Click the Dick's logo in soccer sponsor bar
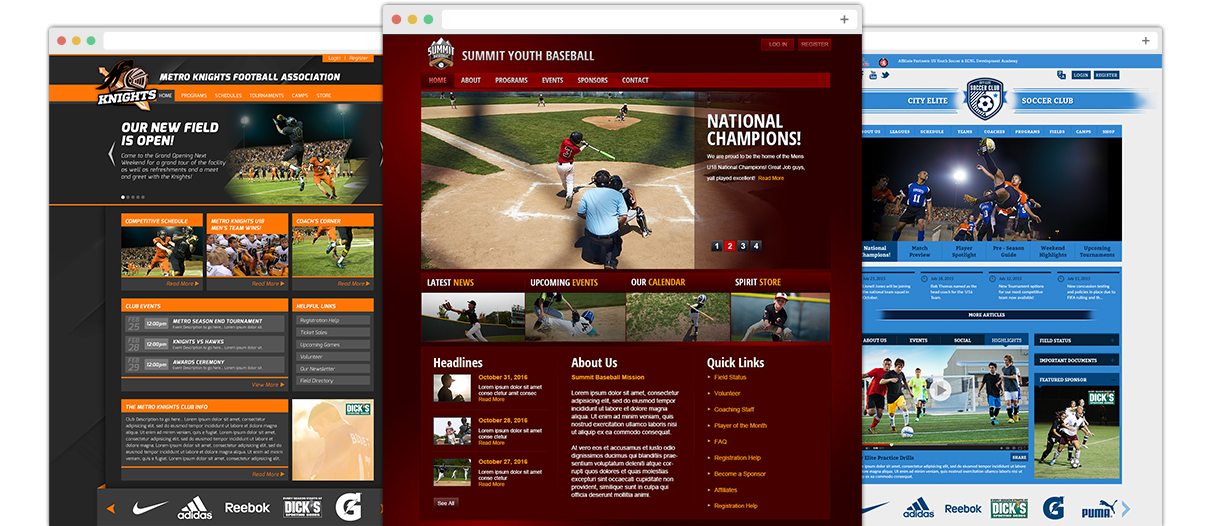The image size is (1211, 526). point(1009,509)
